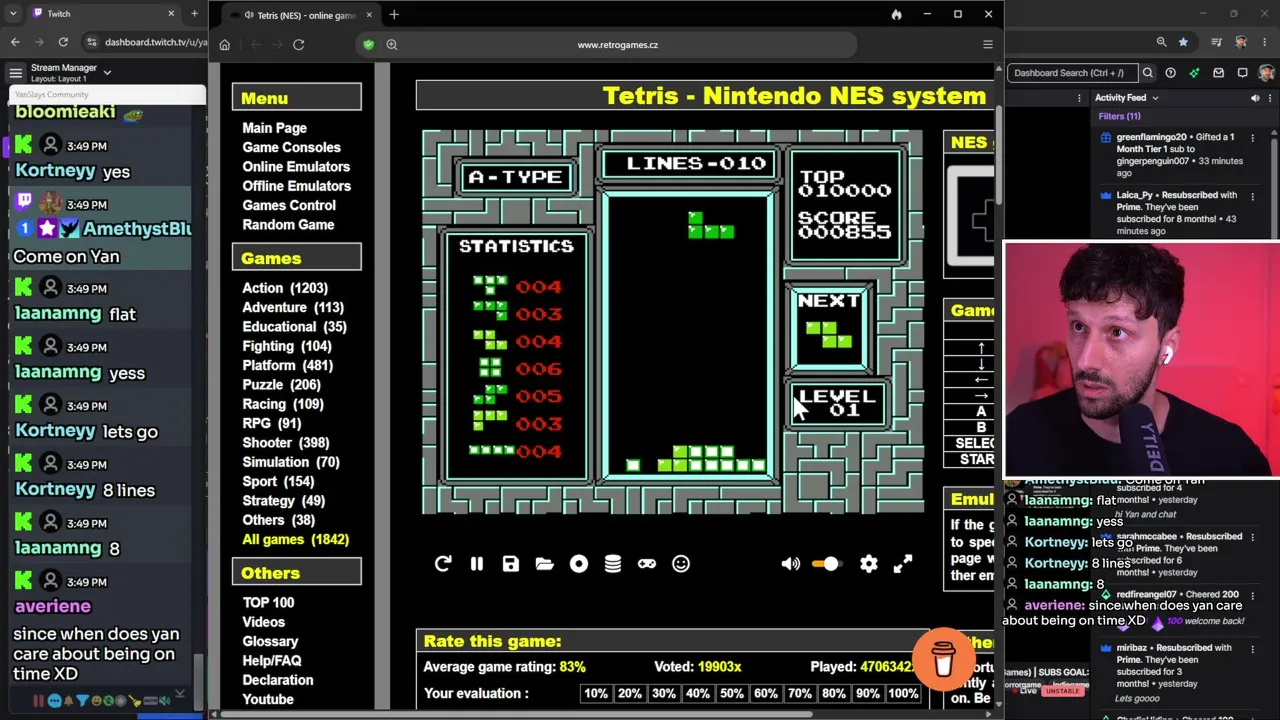Open Twitch dashboard help icon

1170,73
